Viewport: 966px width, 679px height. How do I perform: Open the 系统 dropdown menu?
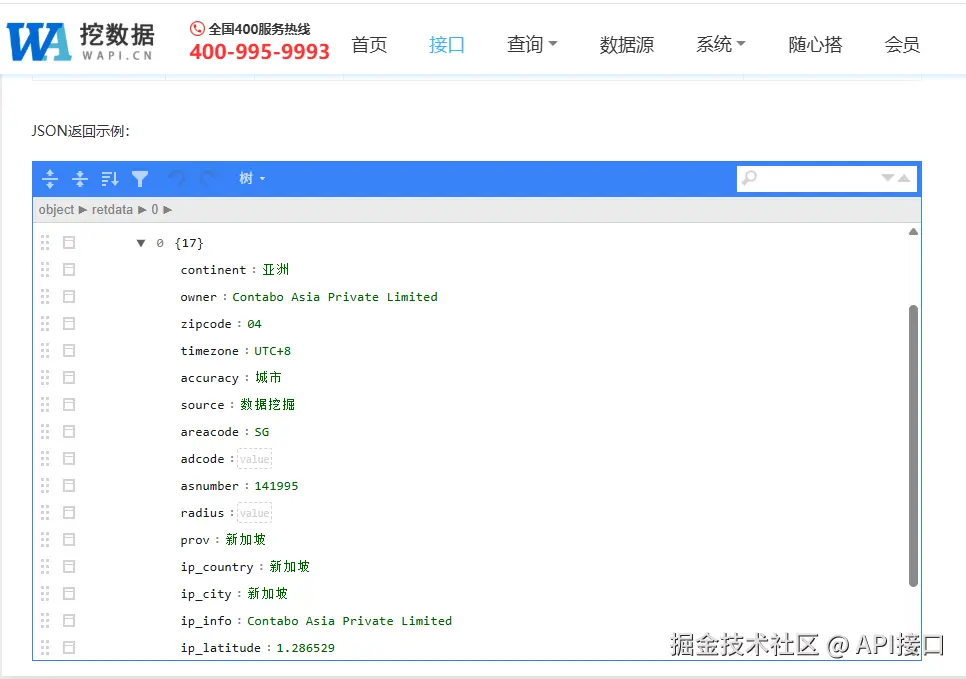(x=721, y=44)
